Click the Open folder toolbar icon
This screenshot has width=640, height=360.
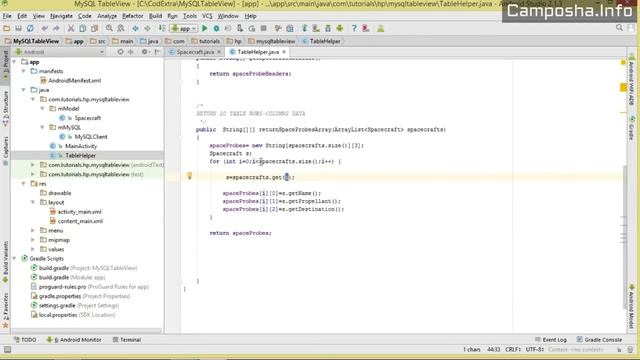pos(7,28)
